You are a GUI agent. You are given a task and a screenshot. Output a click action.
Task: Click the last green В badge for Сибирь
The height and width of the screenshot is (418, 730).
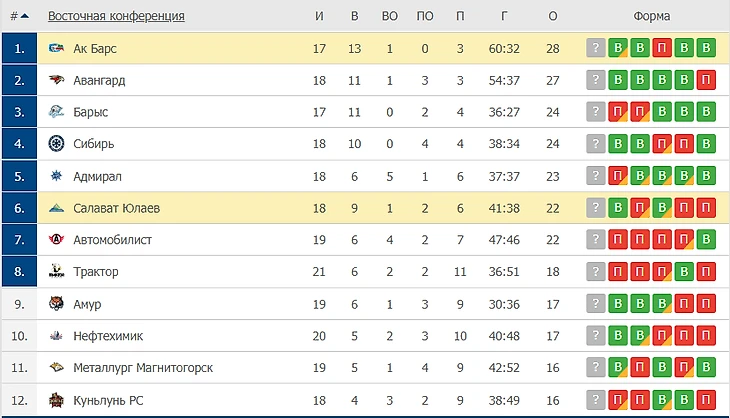tap(707, 144)
